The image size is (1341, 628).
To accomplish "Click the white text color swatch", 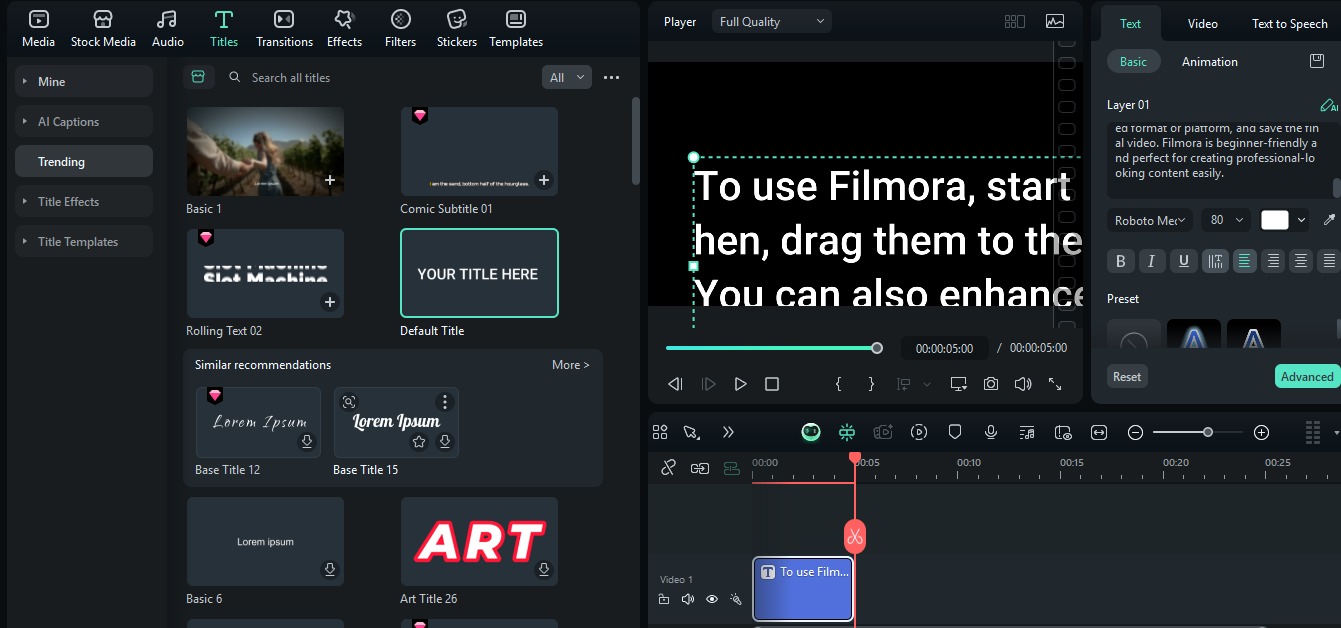I will click(1275, 220).
